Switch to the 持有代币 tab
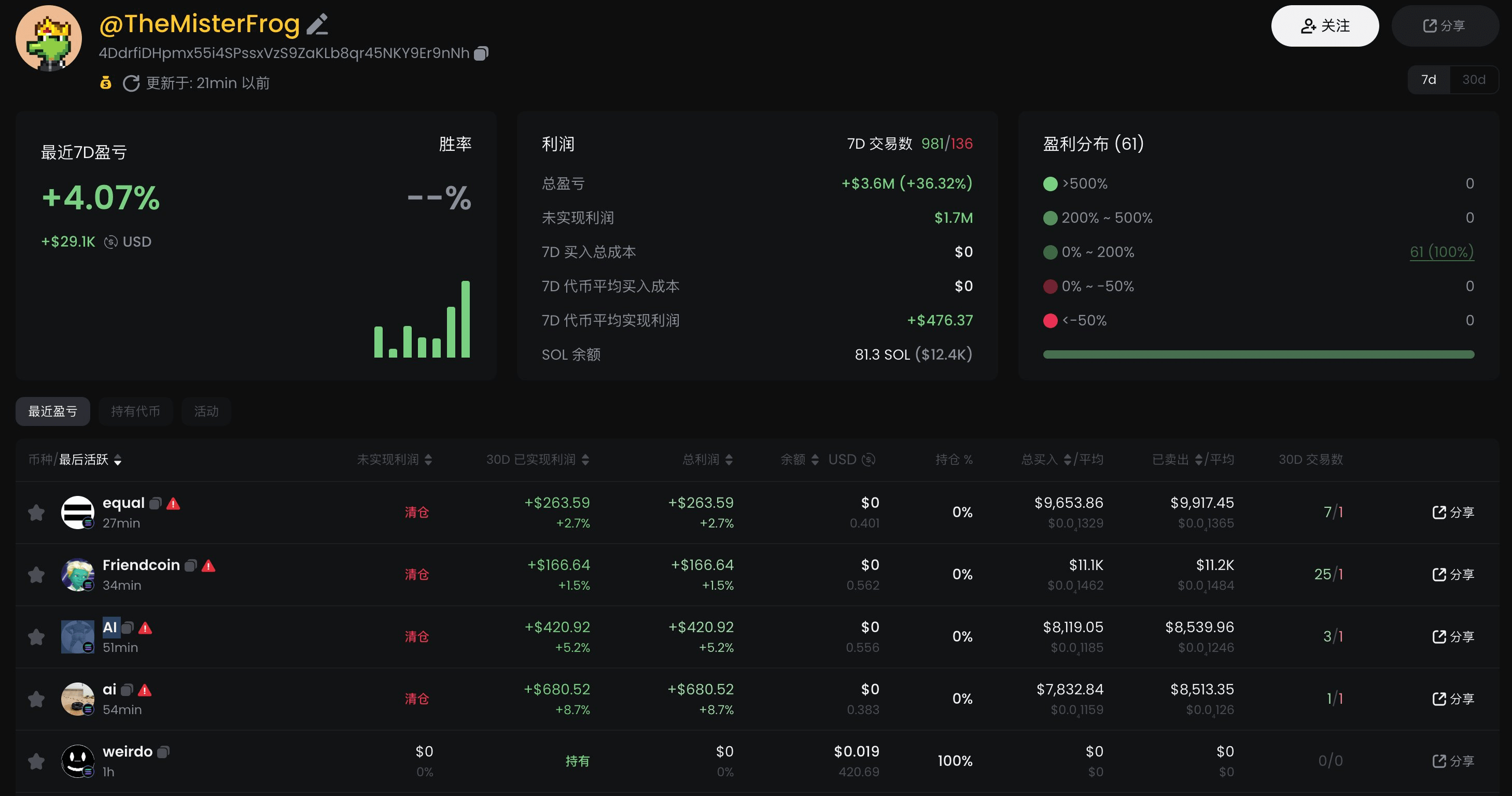Viewport: 1512px width, 796px height. click(x=135, y=411)
